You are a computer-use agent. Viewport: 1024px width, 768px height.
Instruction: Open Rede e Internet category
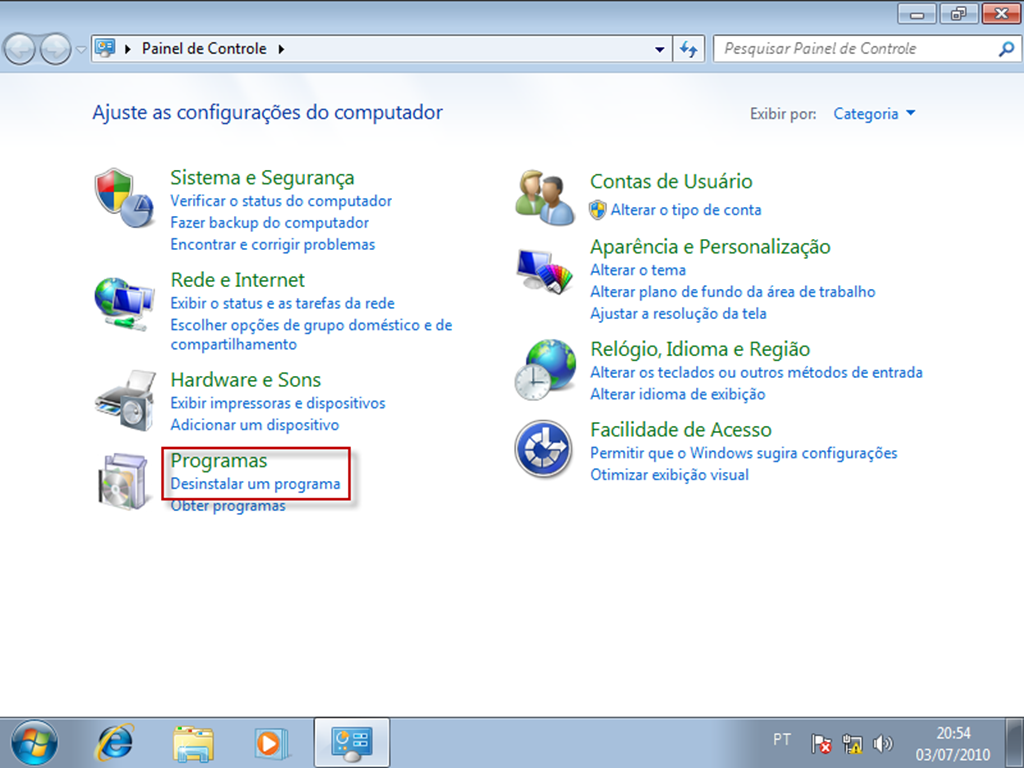238,280
